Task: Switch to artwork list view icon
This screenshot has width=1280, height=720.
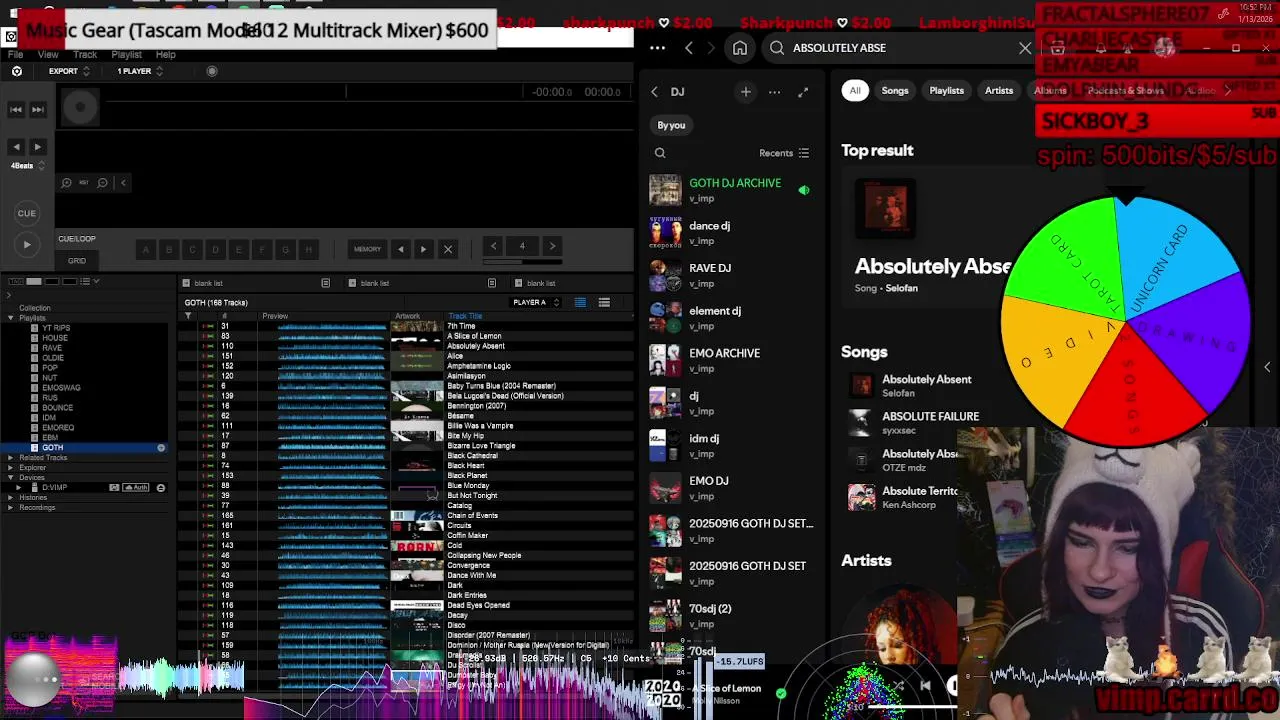Action: tap(580, 302)
